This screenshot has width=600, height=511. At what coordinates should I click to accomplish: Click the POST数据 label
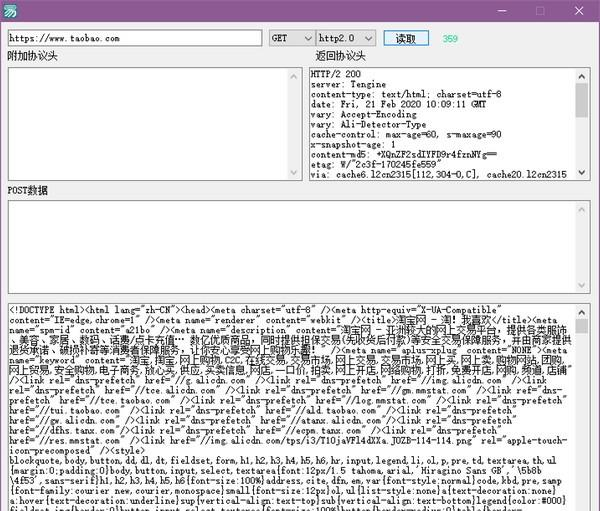(x=28, y=190)
